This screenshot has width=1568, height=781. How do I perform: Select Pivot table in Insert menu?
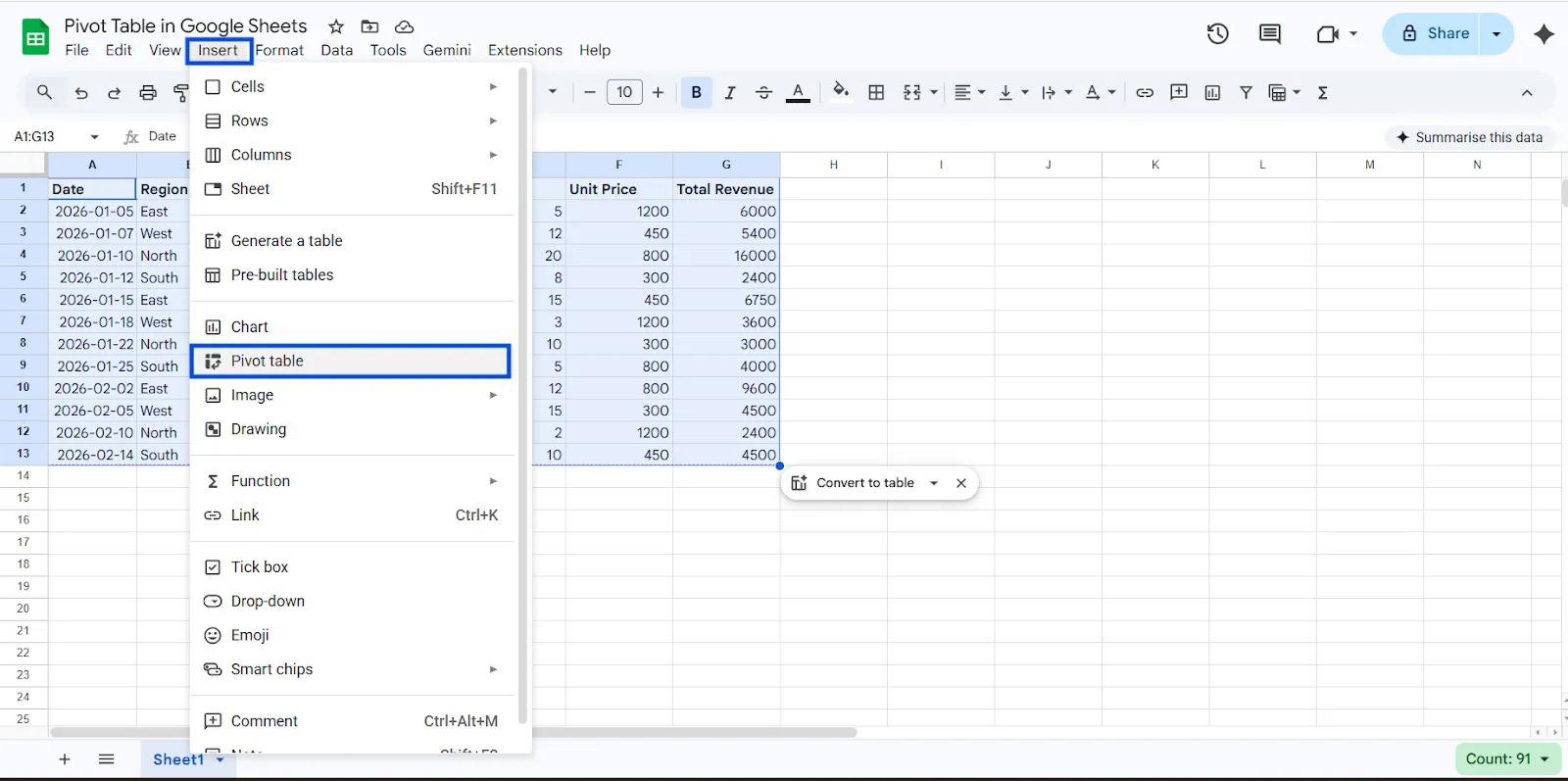[x=351, y=361]
